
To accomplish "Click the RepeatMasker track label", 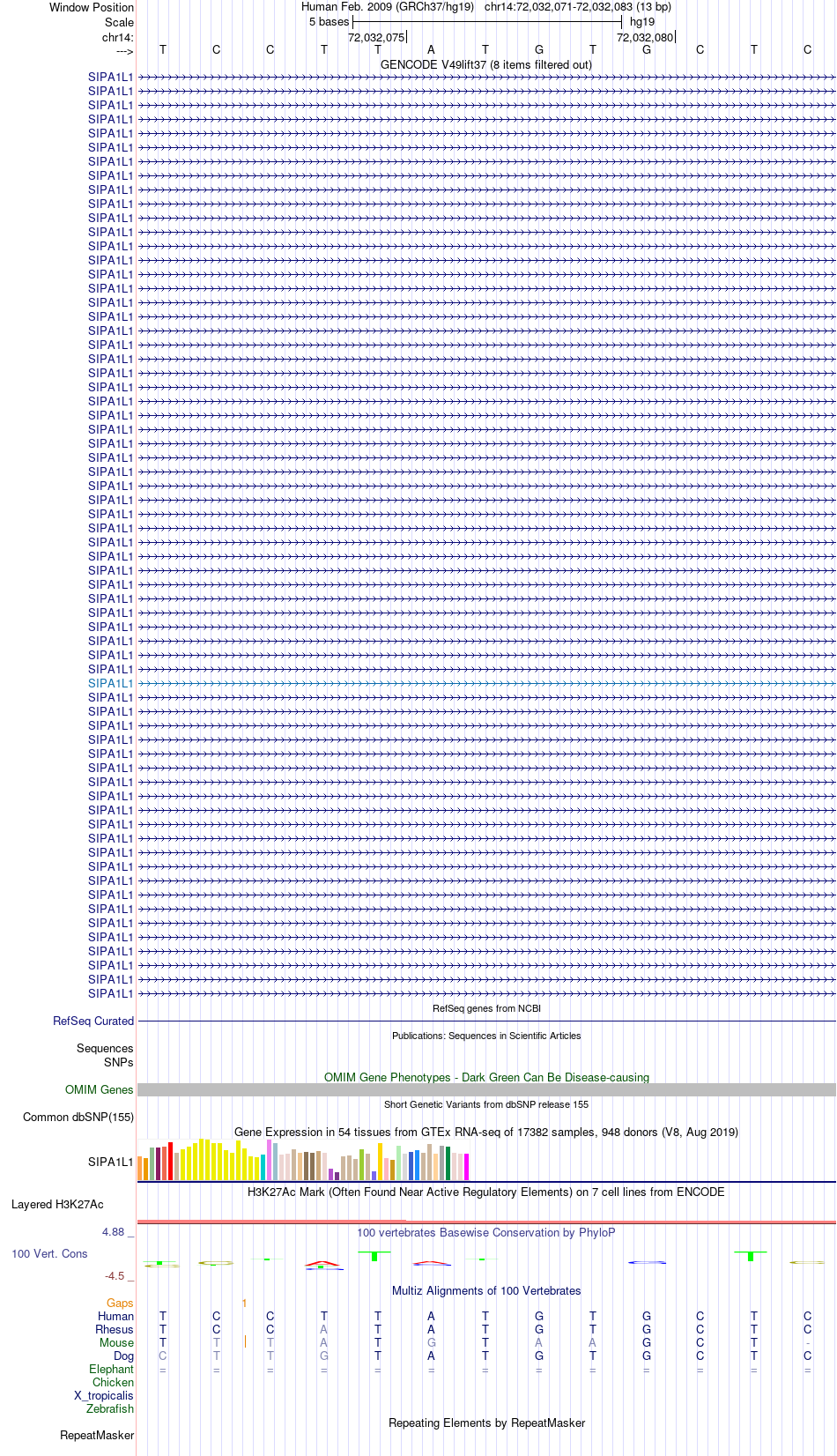I will [97, 1435].
